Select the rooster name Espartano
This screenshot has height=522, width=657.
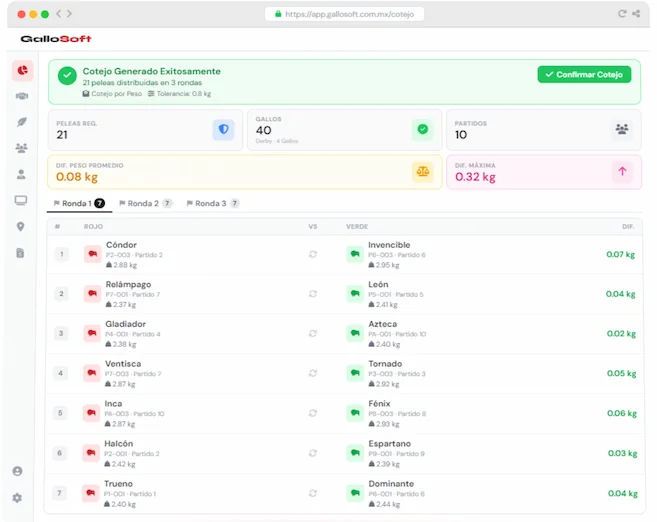point(389,443)
